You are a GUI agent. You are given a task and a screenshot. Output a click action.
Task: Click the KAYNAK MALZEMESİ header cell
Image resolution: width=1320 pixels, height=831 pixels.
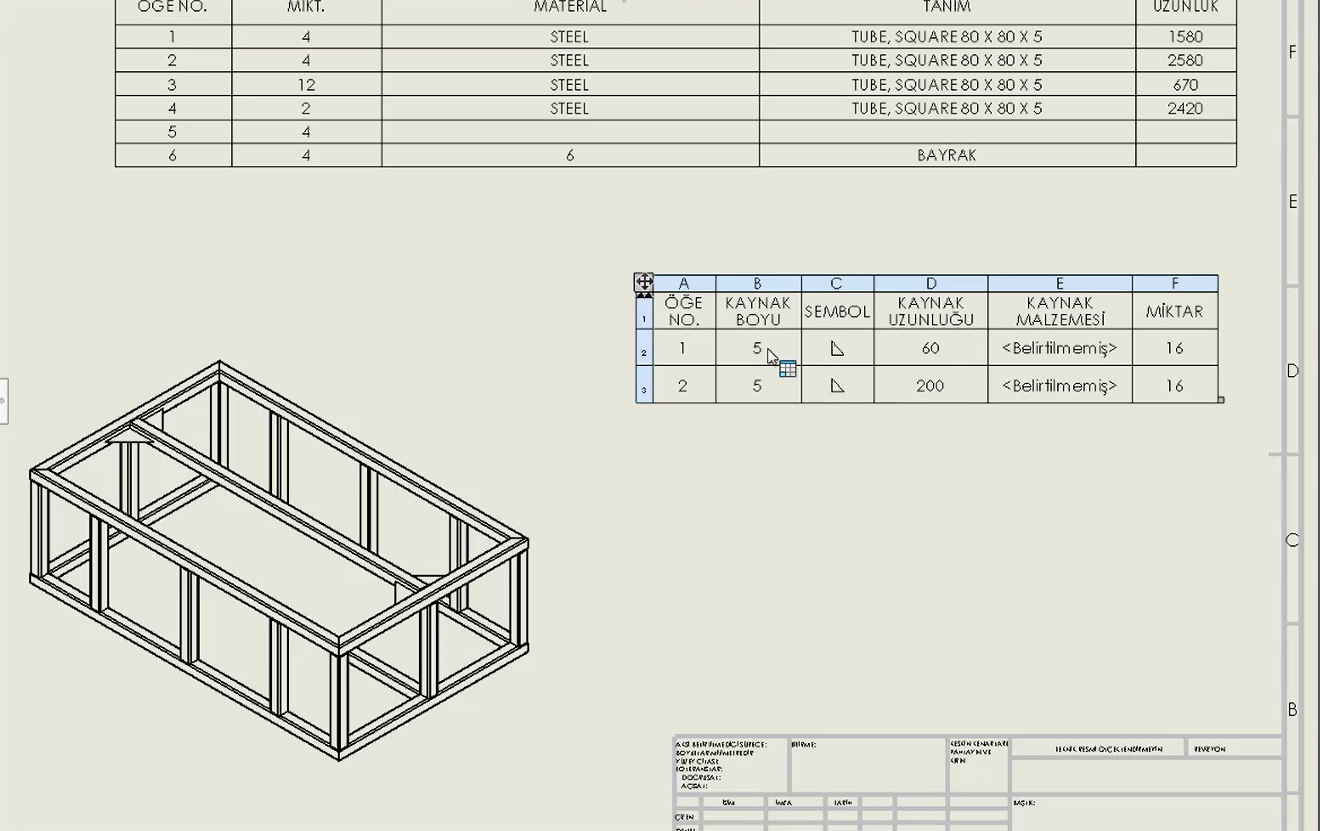click(x=1059, y=311)
